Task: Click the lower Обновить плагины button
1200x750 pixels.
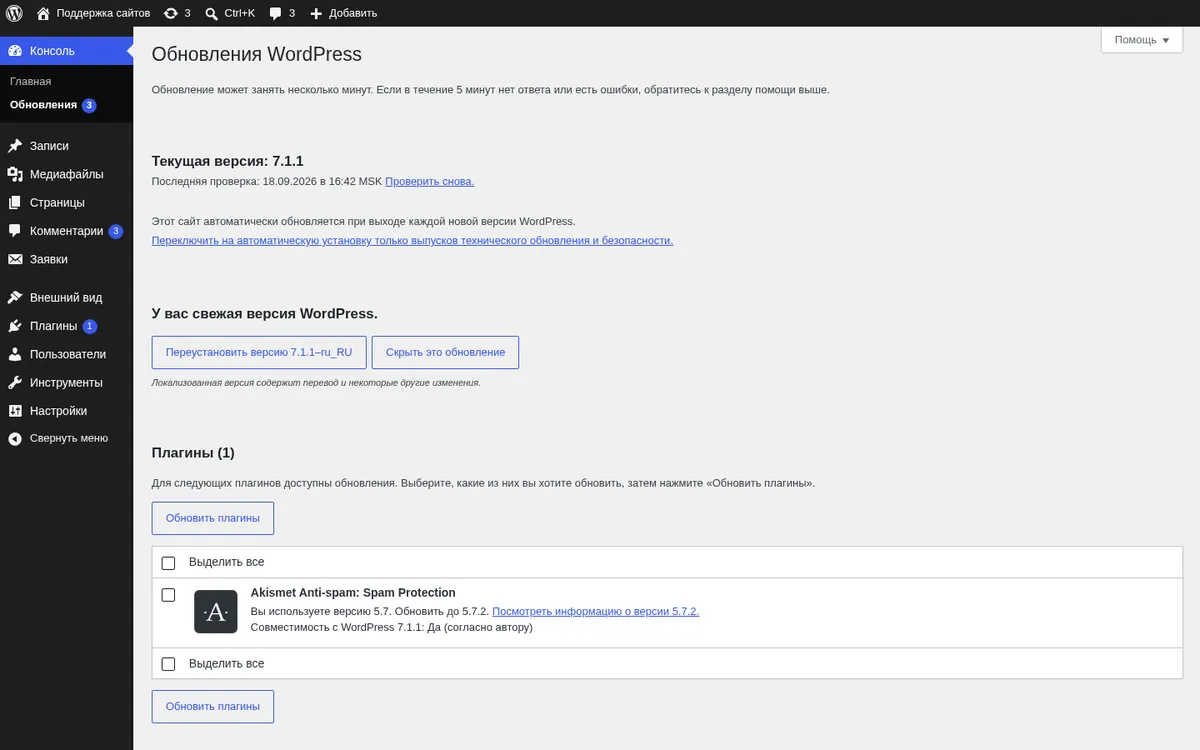Action: 213,707
